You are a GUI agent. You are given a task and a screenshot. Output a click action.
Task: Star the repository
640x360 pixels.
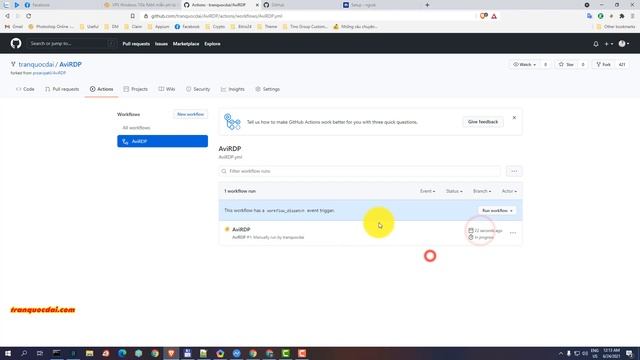[566, 64]
